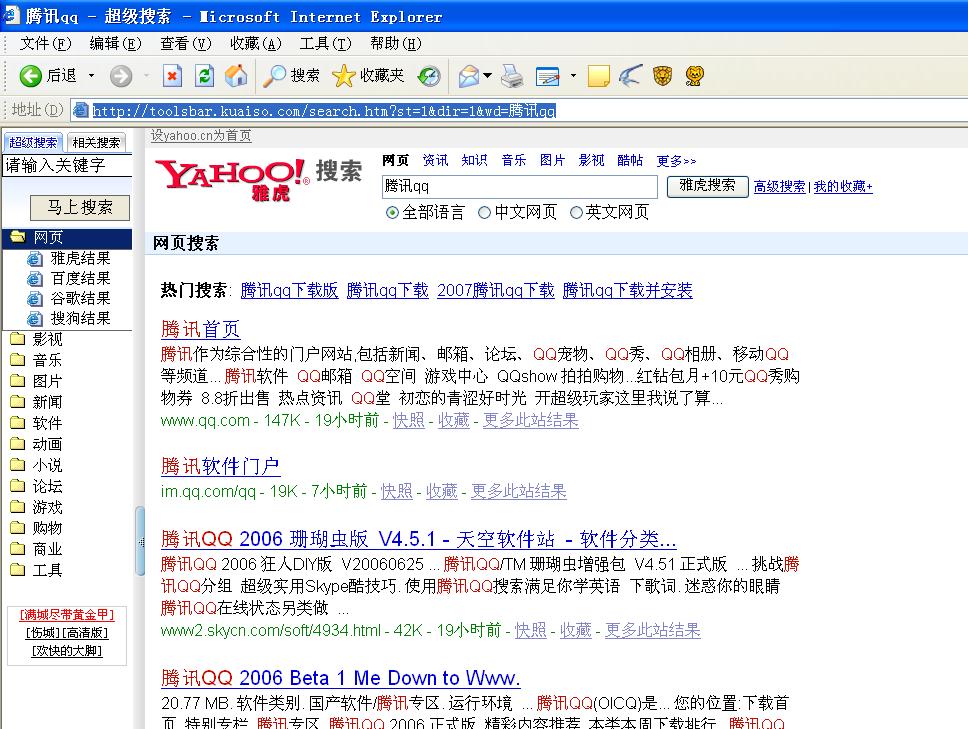Click the History clock icon
The height and width of the screenshot is (729, 968).
428,76
